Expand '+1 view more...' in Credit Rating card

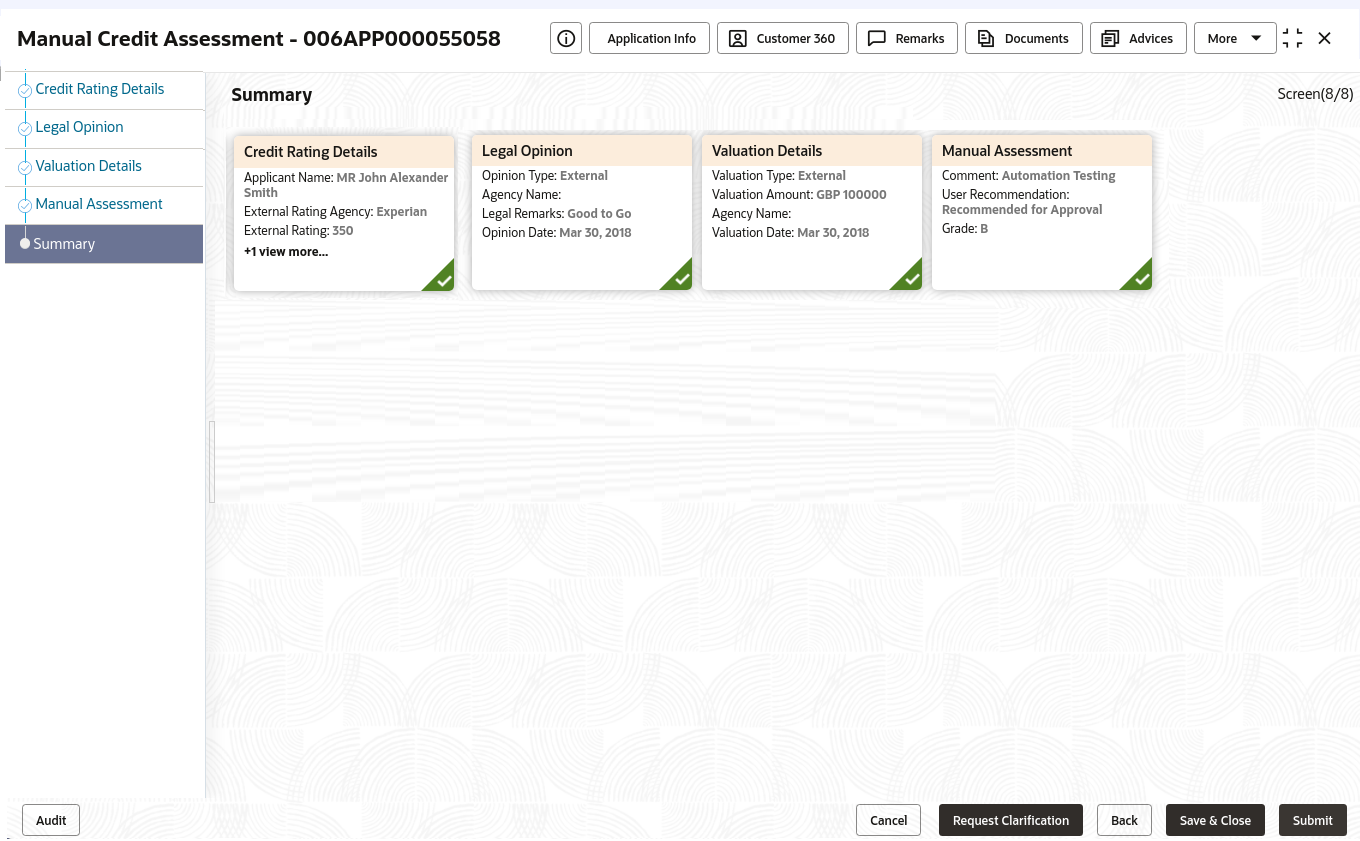[286, 251]
